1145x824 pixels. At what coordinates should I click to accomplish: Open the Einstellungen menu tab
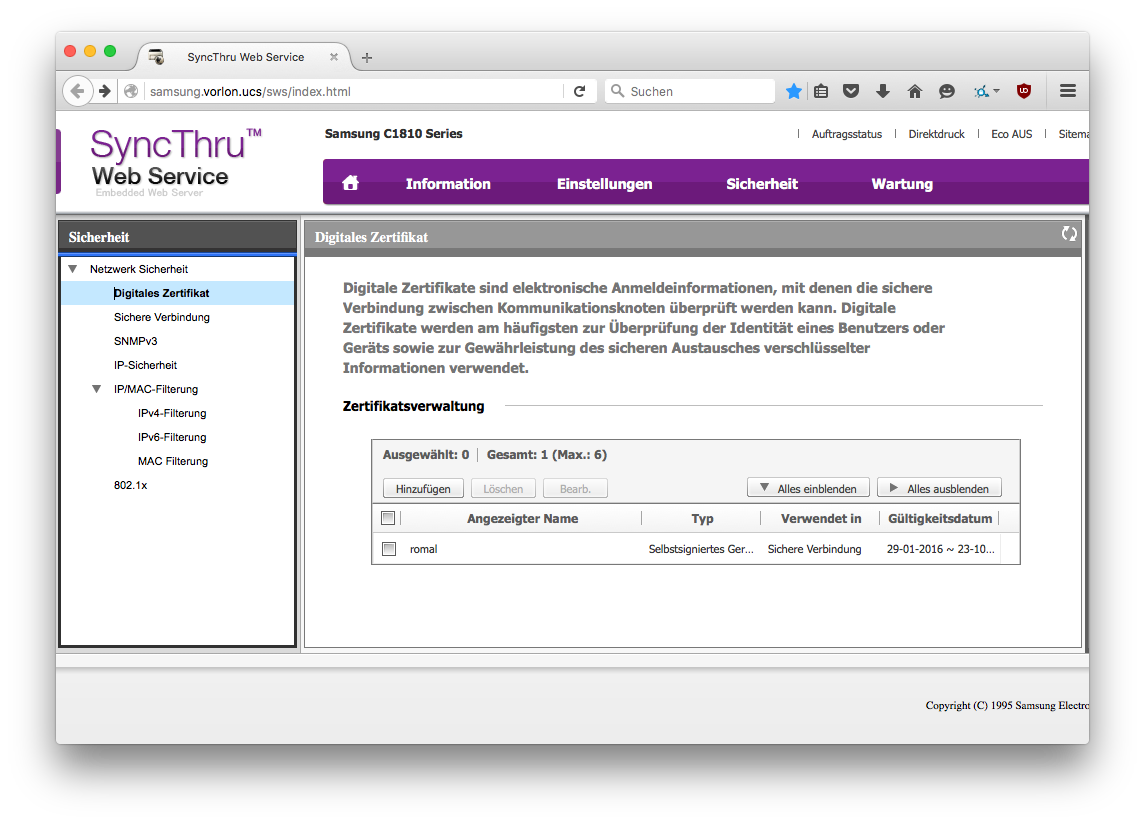pos(604,184)
